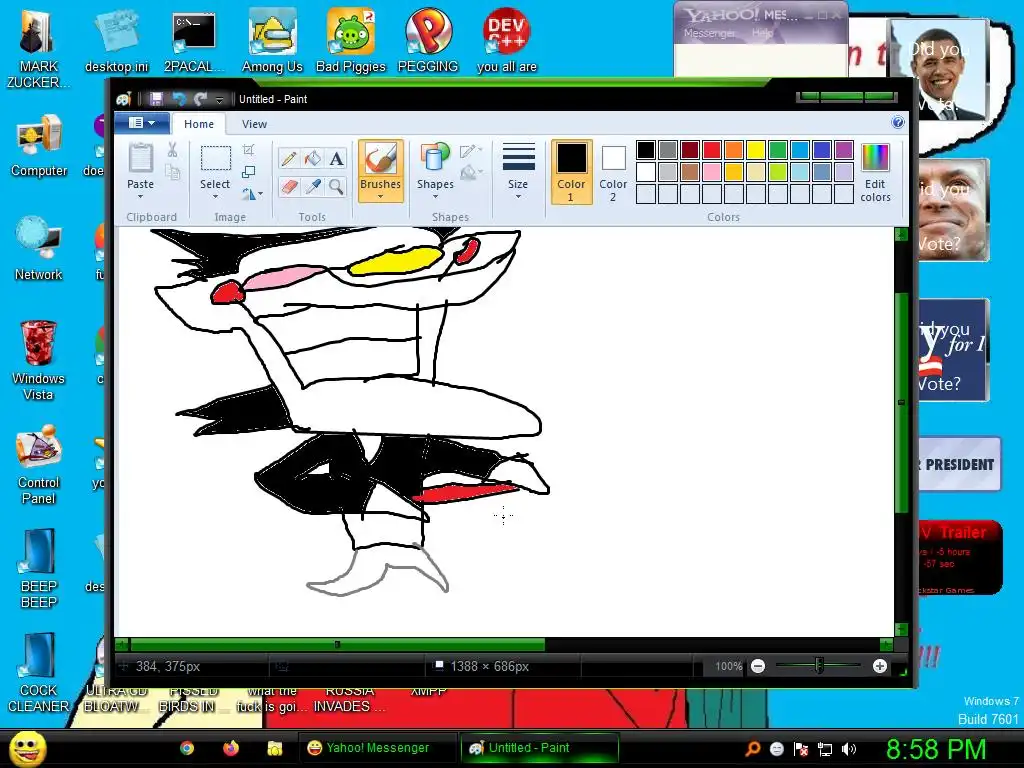Open the Rotate or flip dropdown
This screenshot has height=768, width=1024.
click(x=252, y=194)
